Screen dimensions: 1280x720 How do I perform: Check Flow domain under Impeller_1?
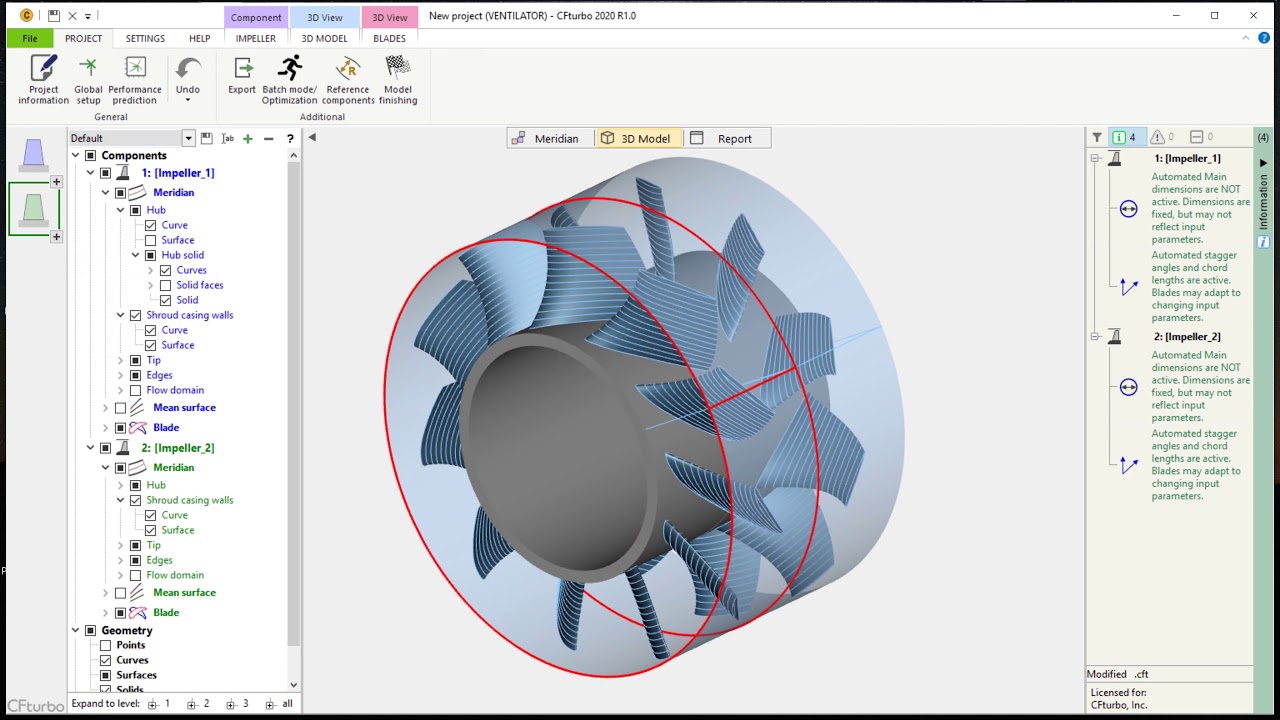click(136, 390)
